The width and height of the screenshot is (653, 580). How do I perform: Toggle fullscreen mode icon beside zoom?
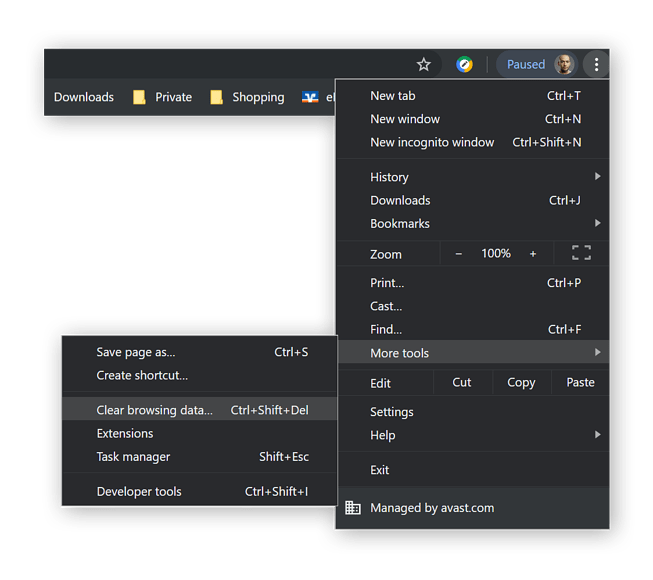click(581, 253)
